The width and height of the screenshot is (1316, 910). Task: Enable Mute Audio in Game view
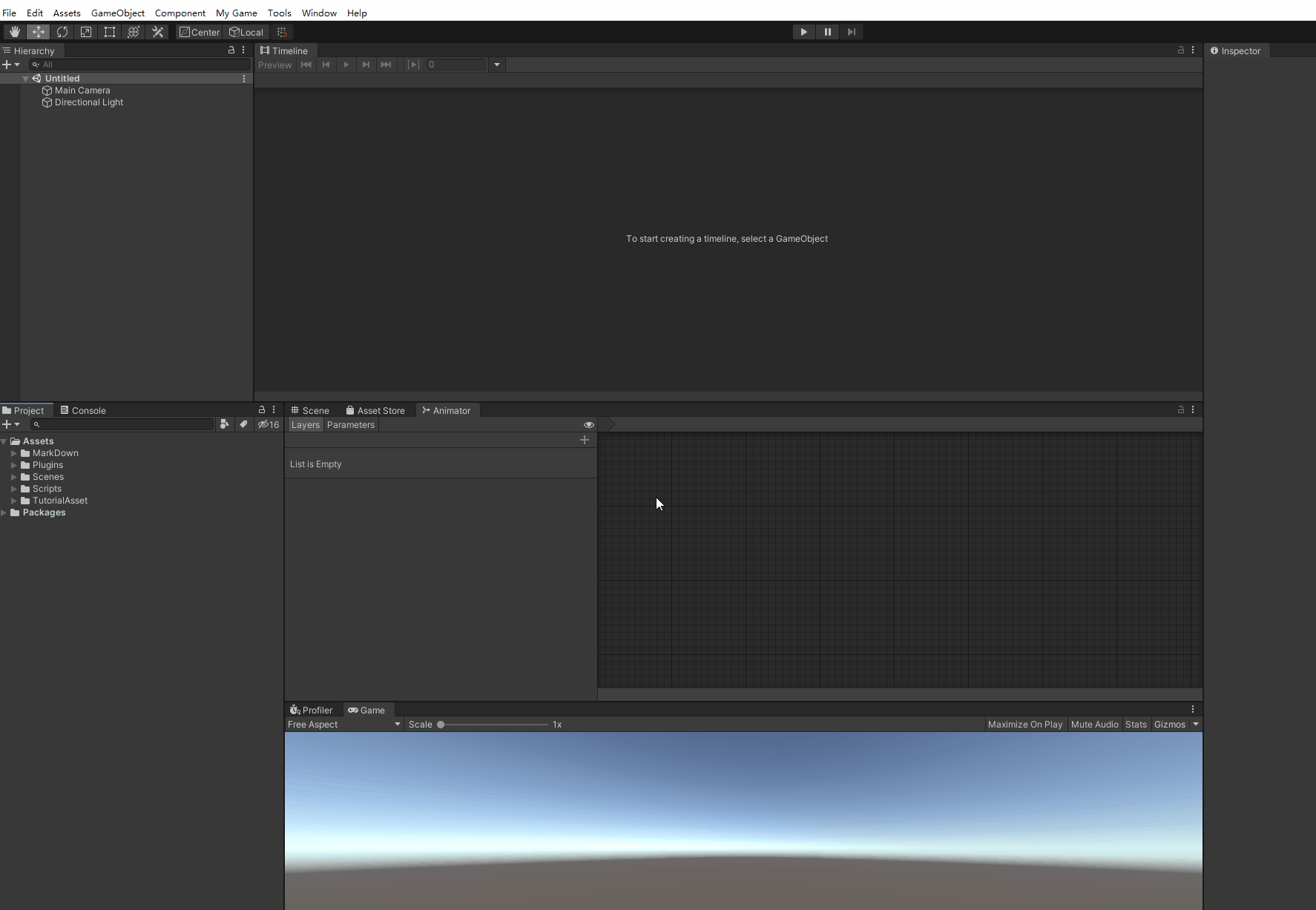(1094, 725)
